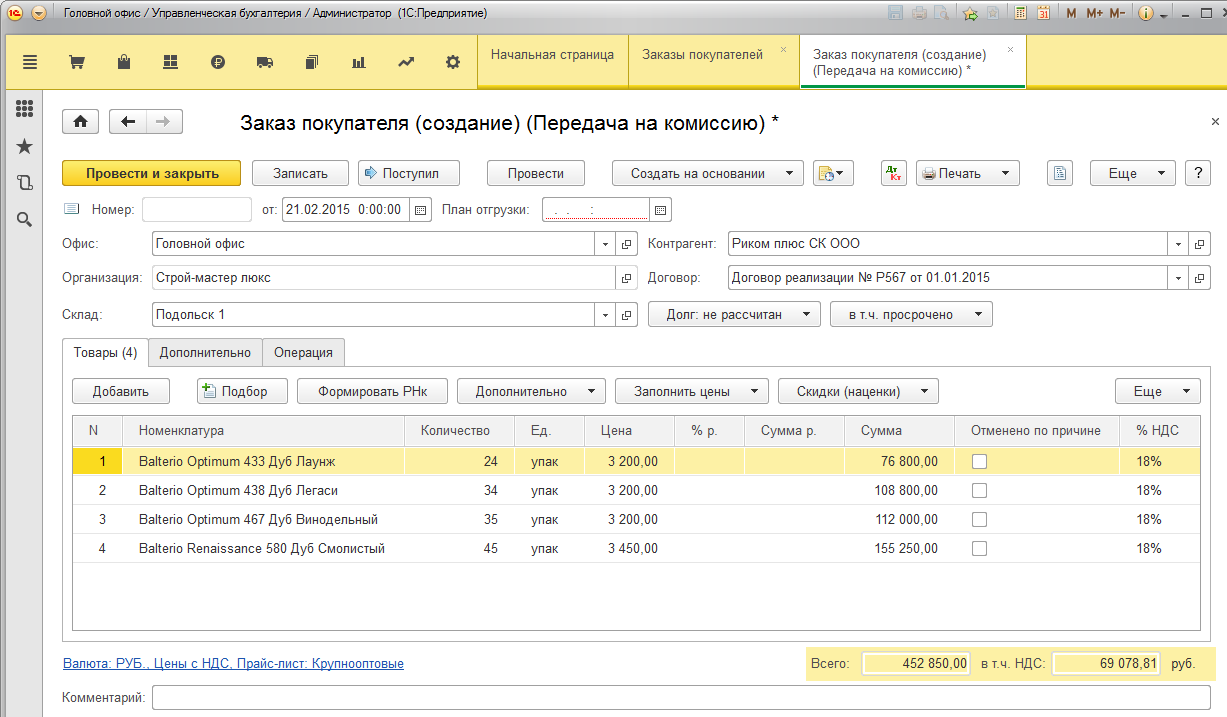Toggle cancel checkbox for Дуб Лаунж row
Viewport: 1227px width, 717px height.
pos(979,461)
